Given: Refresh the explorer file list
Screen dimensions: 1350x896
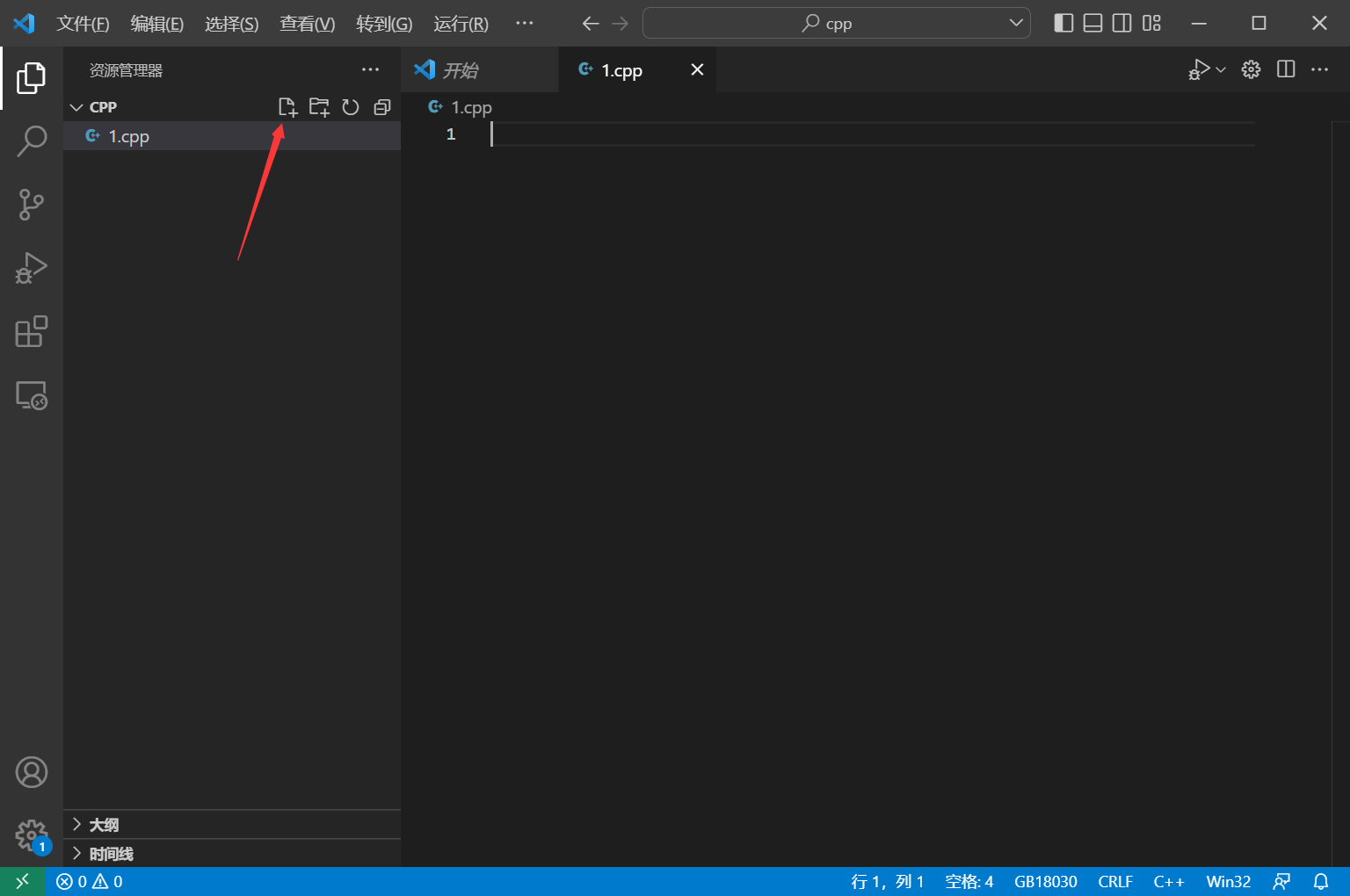Looking at the screenshot, I should 350,107.
